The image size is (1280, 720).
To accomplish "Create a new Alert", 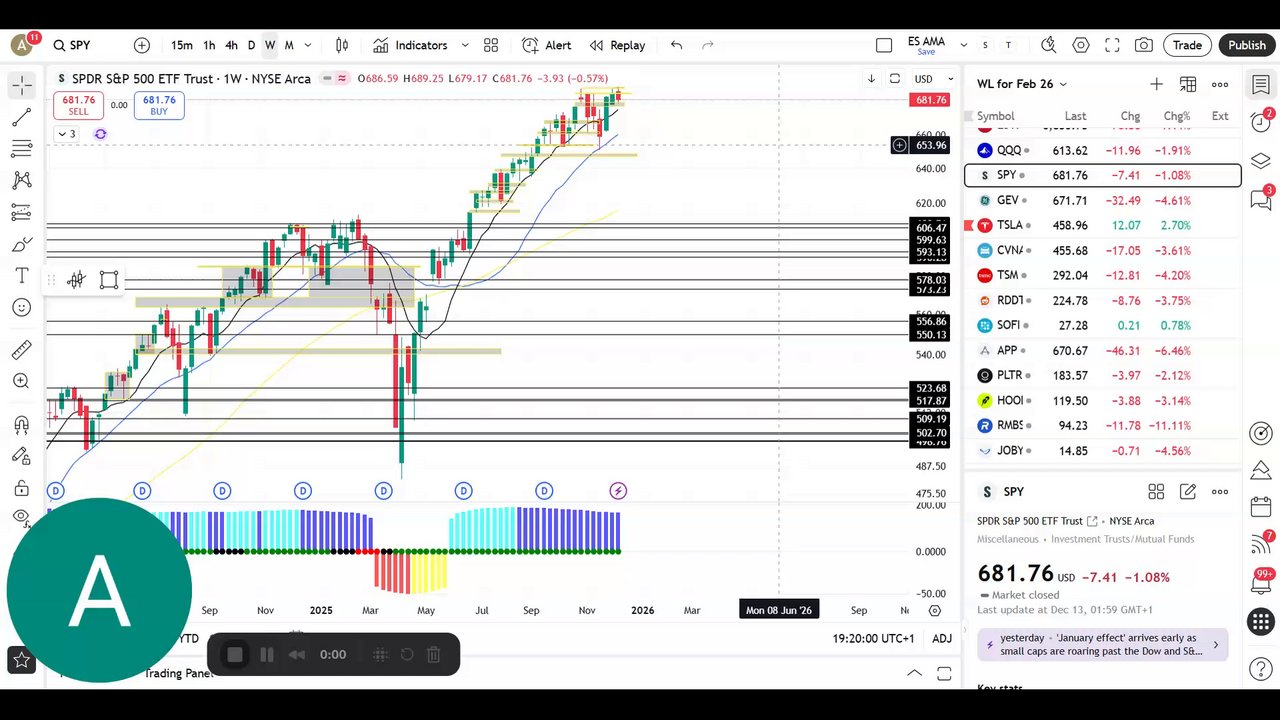I will pos(546,45).
